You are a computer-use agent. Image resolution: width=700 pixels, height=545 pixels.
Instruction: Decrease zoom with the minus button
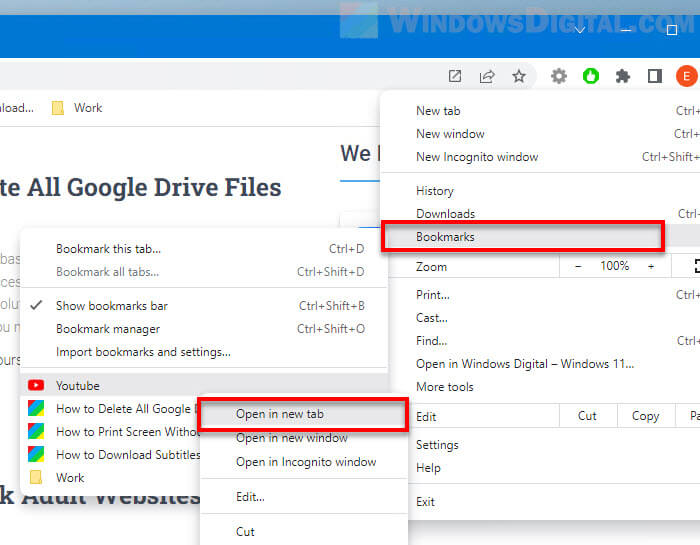click(x=578, y=267)
